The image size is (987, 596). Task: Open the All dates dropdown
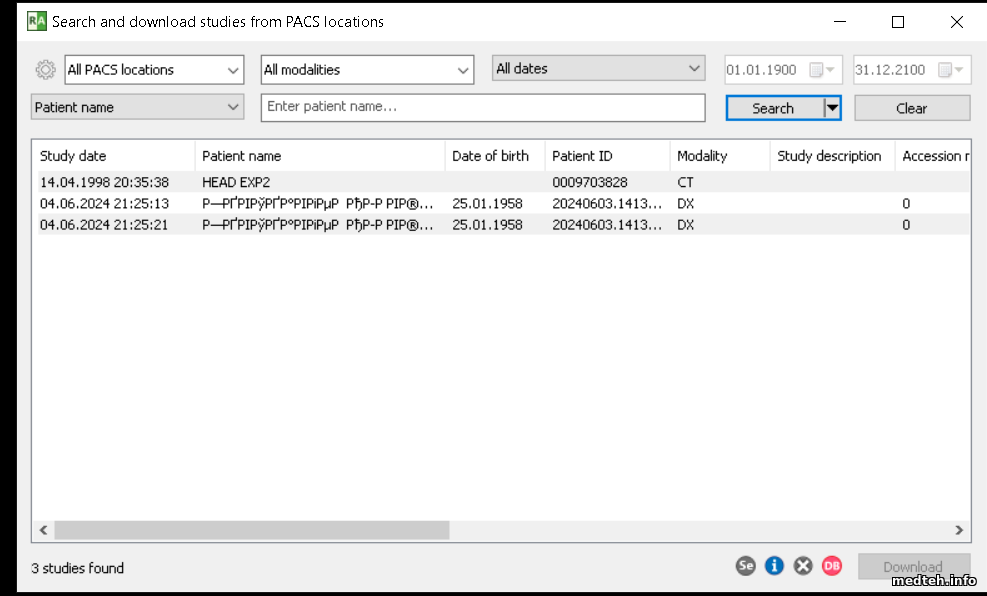(598, 69)
